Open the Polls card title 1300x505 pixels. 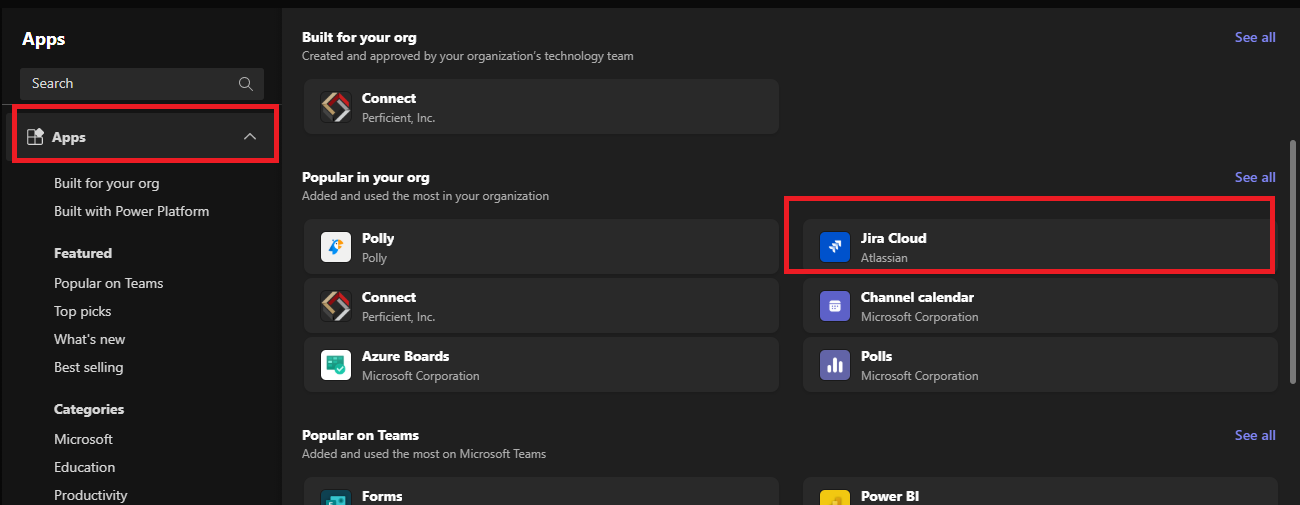[877, 356]
